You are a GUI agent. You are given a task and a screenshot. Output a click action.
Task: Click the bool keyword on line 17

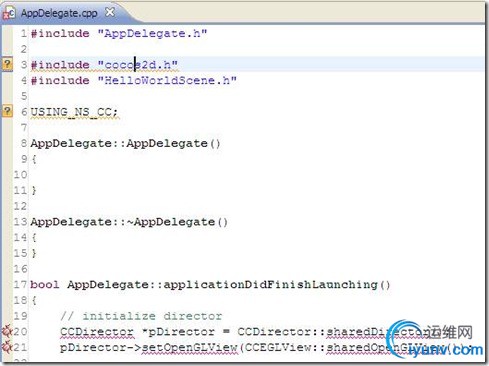coord(45,285)
